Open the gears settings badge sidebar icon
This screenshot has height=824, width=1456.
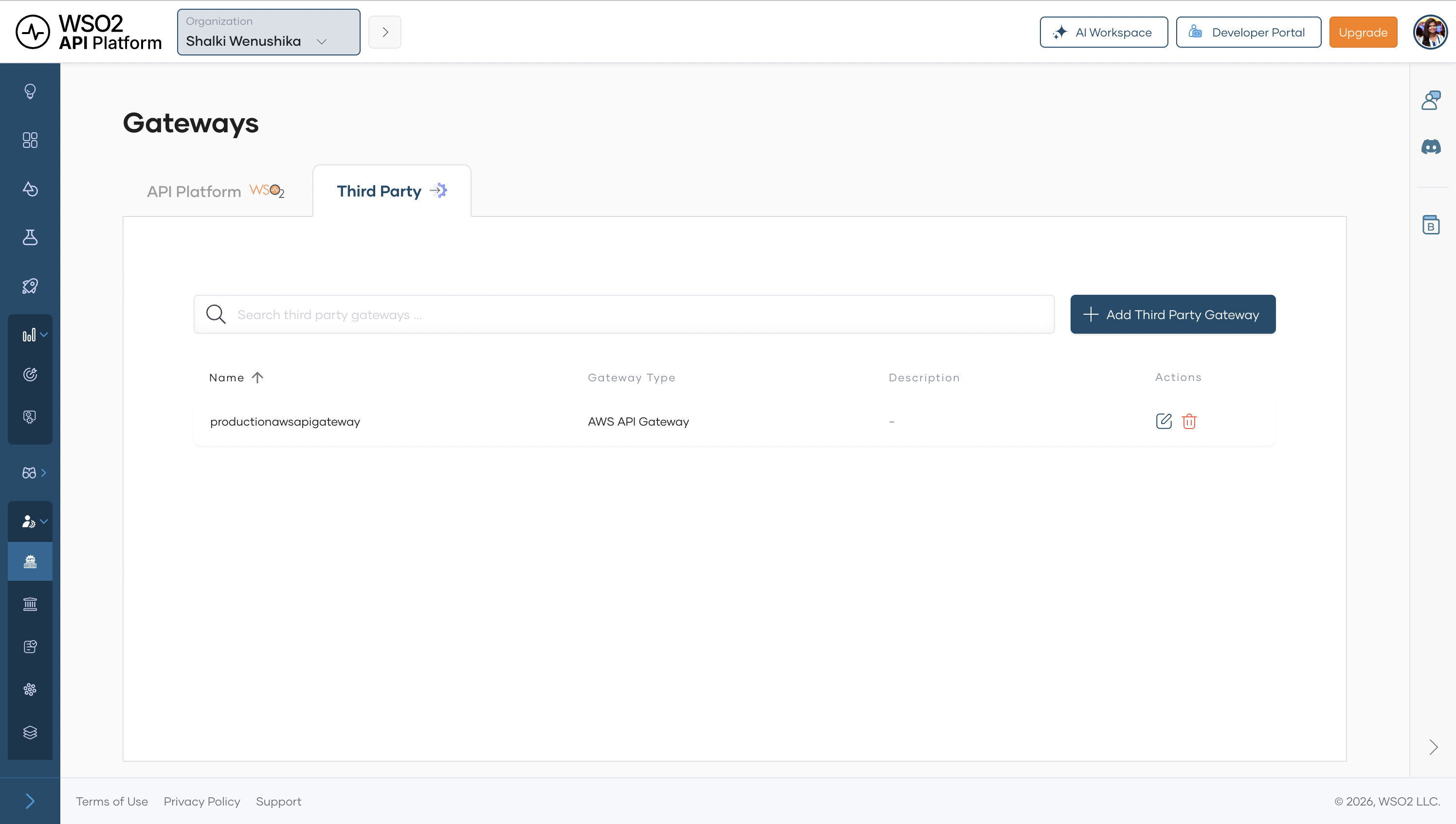click(x=30, y=417)
